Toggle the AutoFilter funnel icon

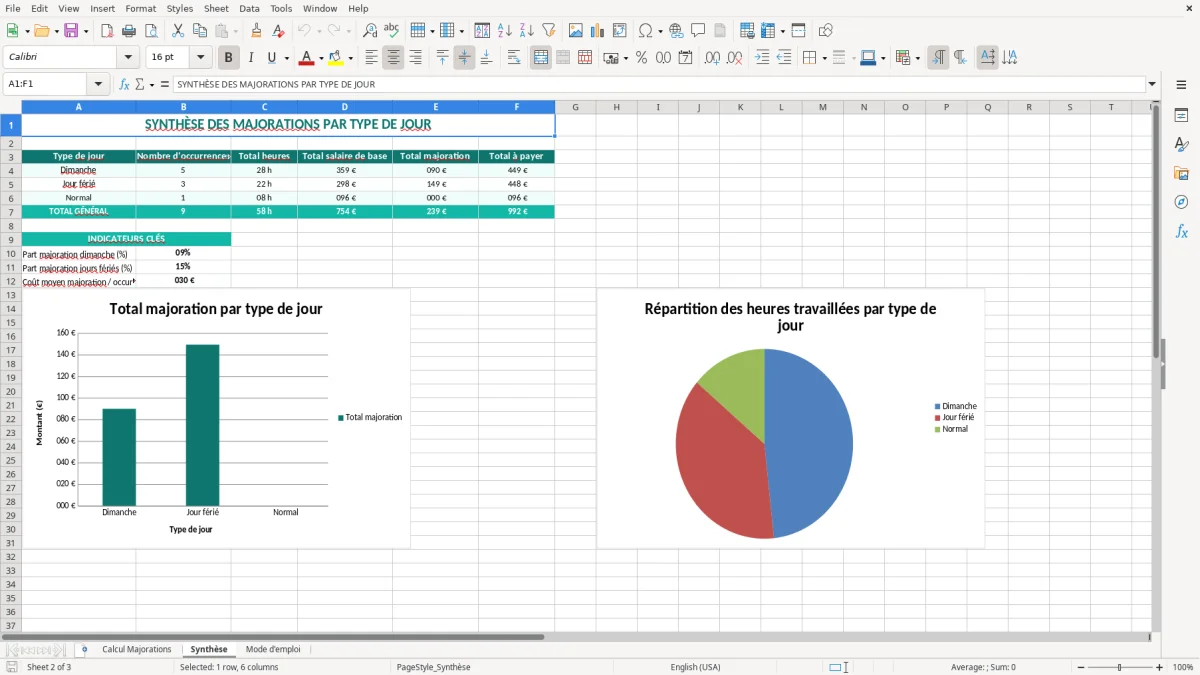[x=549, y=31]
